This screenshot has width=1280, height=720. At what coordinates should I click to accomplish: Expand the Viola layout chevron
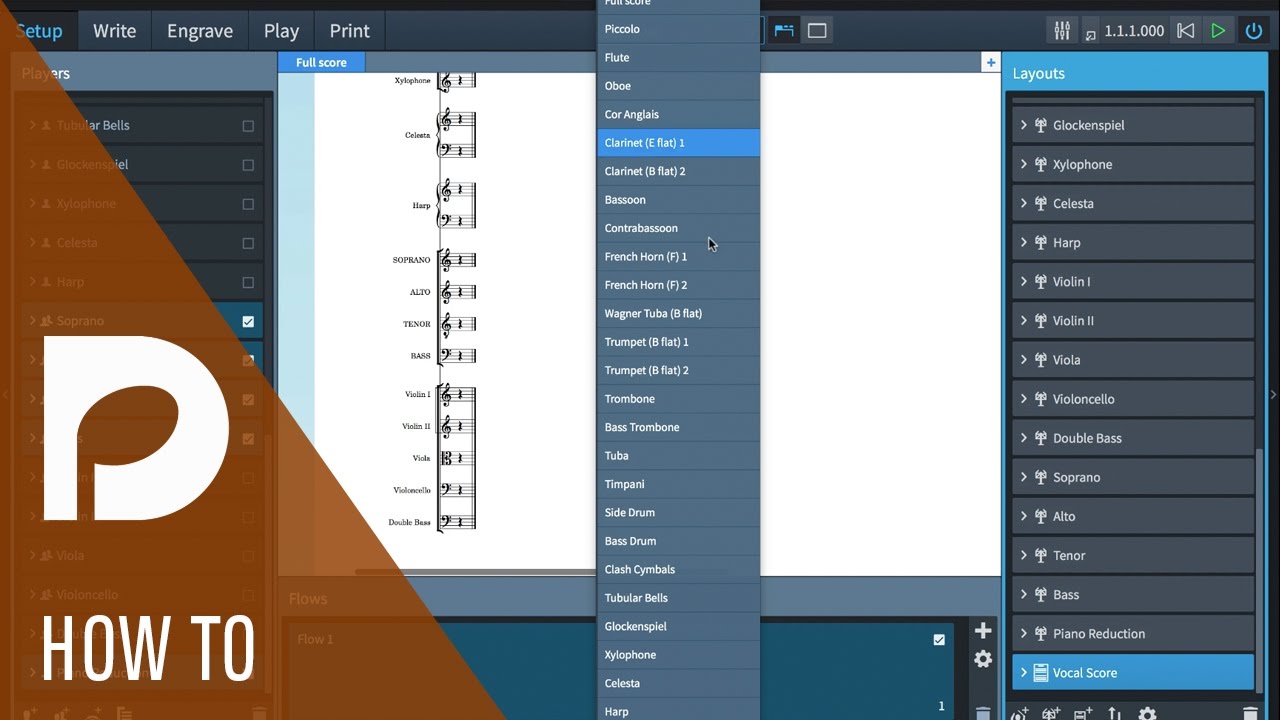coord(1024,359)
